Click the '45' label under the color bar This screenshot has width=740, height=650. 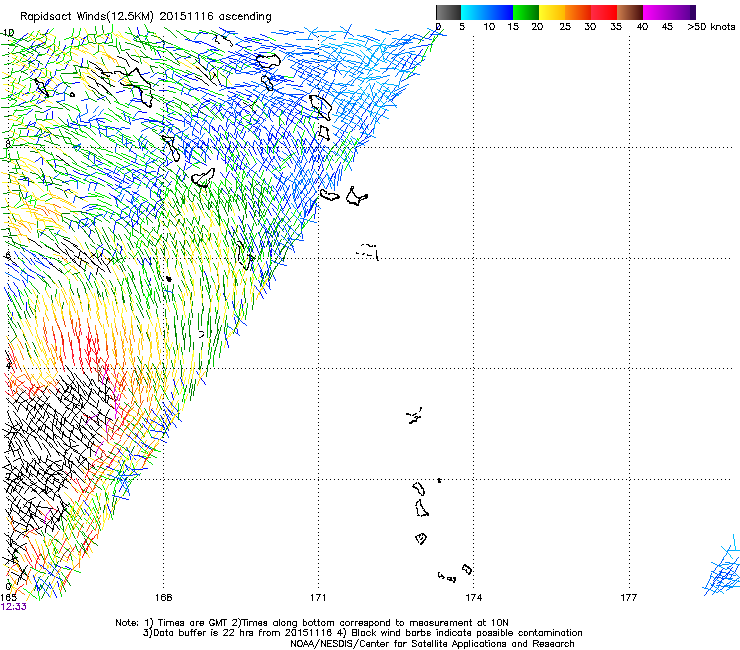667,27
